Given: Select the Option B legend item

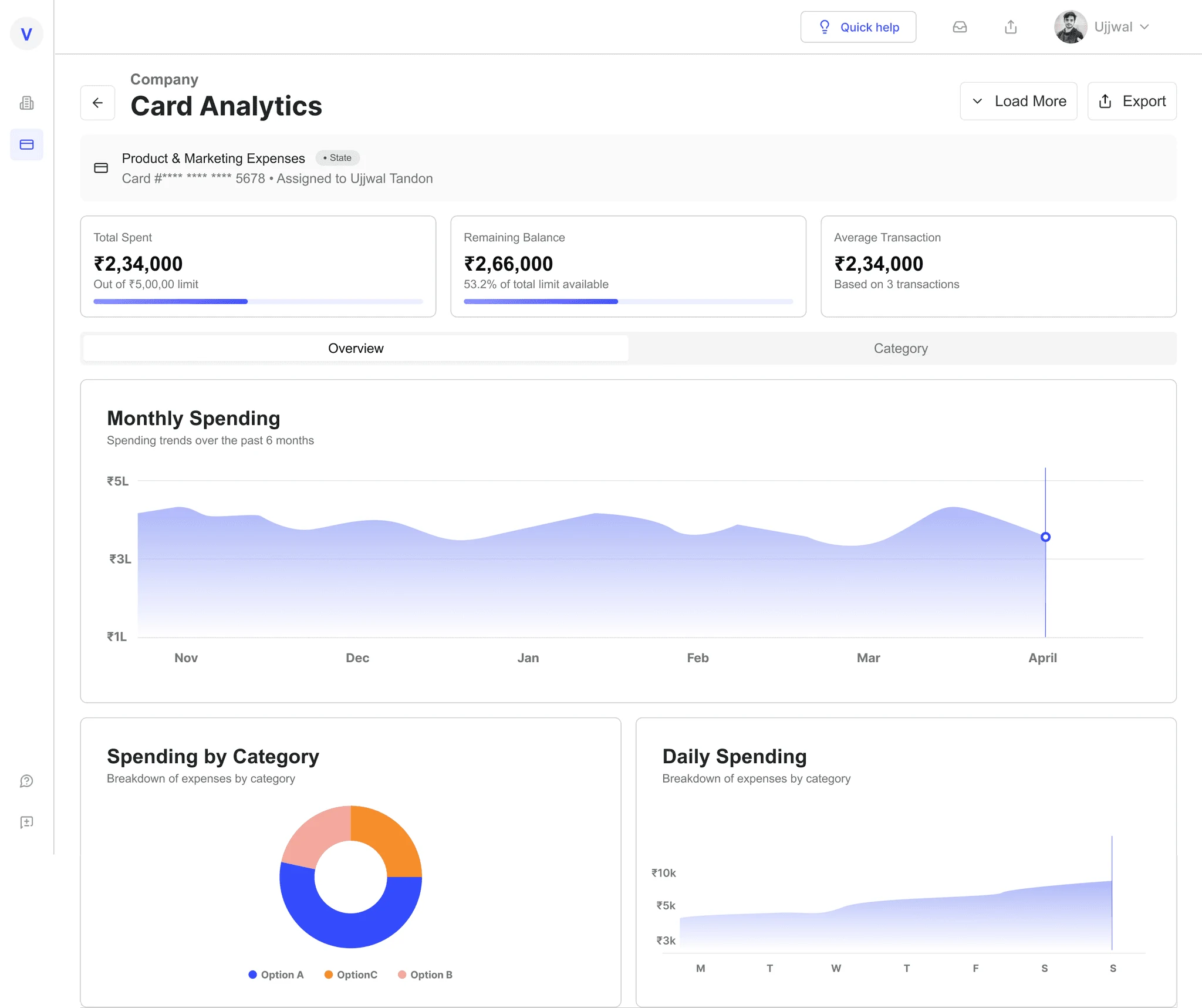Looking at the screenshot, I should [426, 975].
